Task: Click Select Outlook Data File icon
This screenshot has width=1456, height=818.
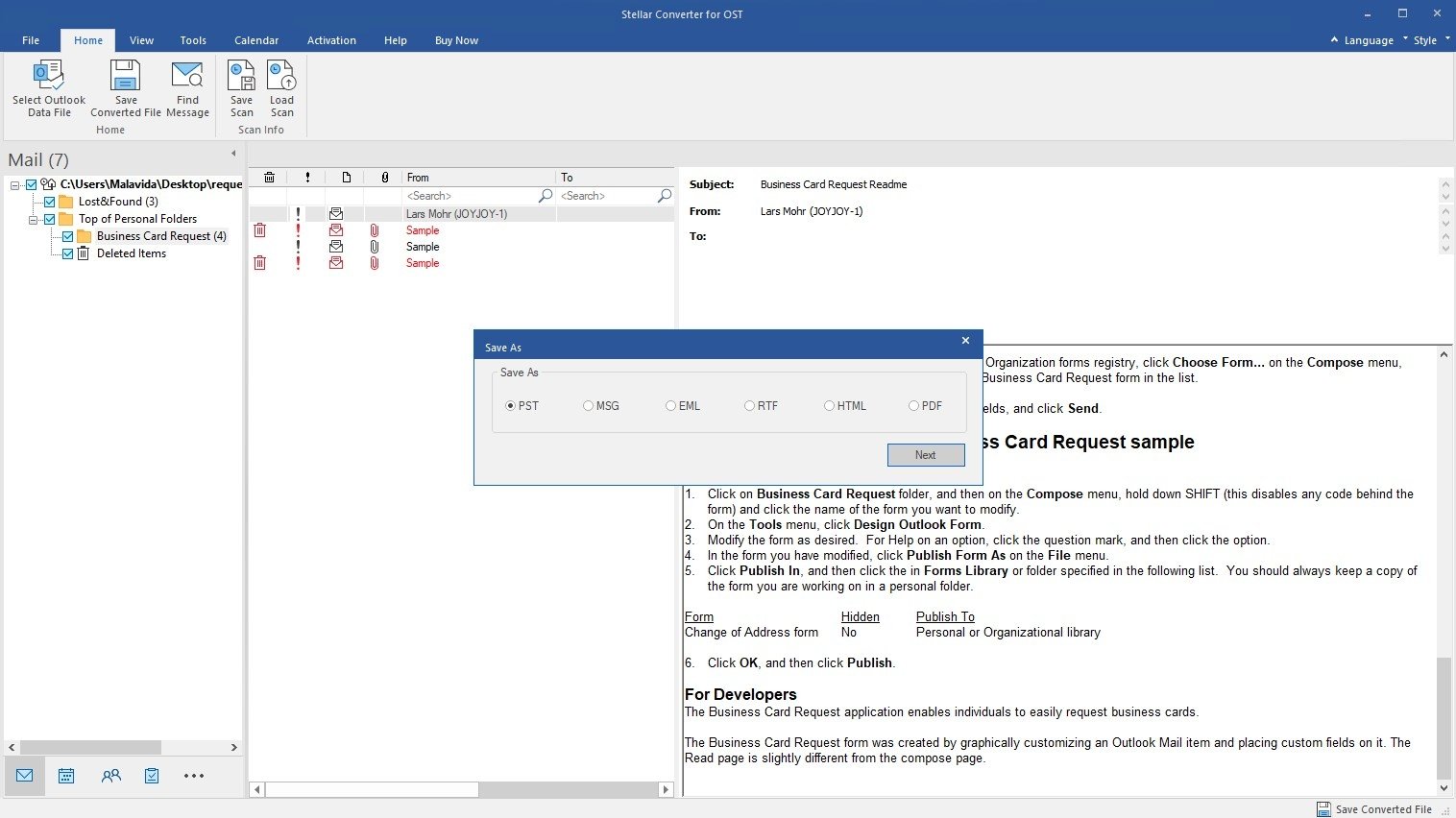Action: (x=49, y=75)
